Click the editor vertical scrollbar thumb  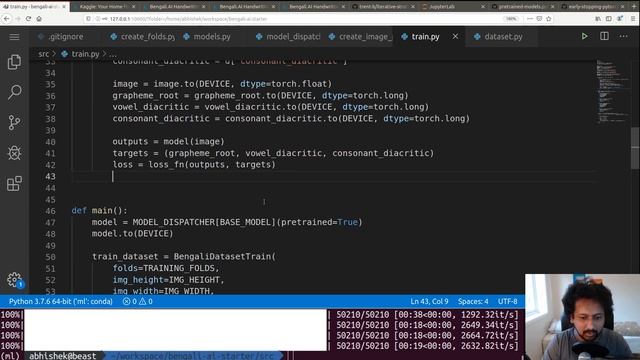coord(635,148)
